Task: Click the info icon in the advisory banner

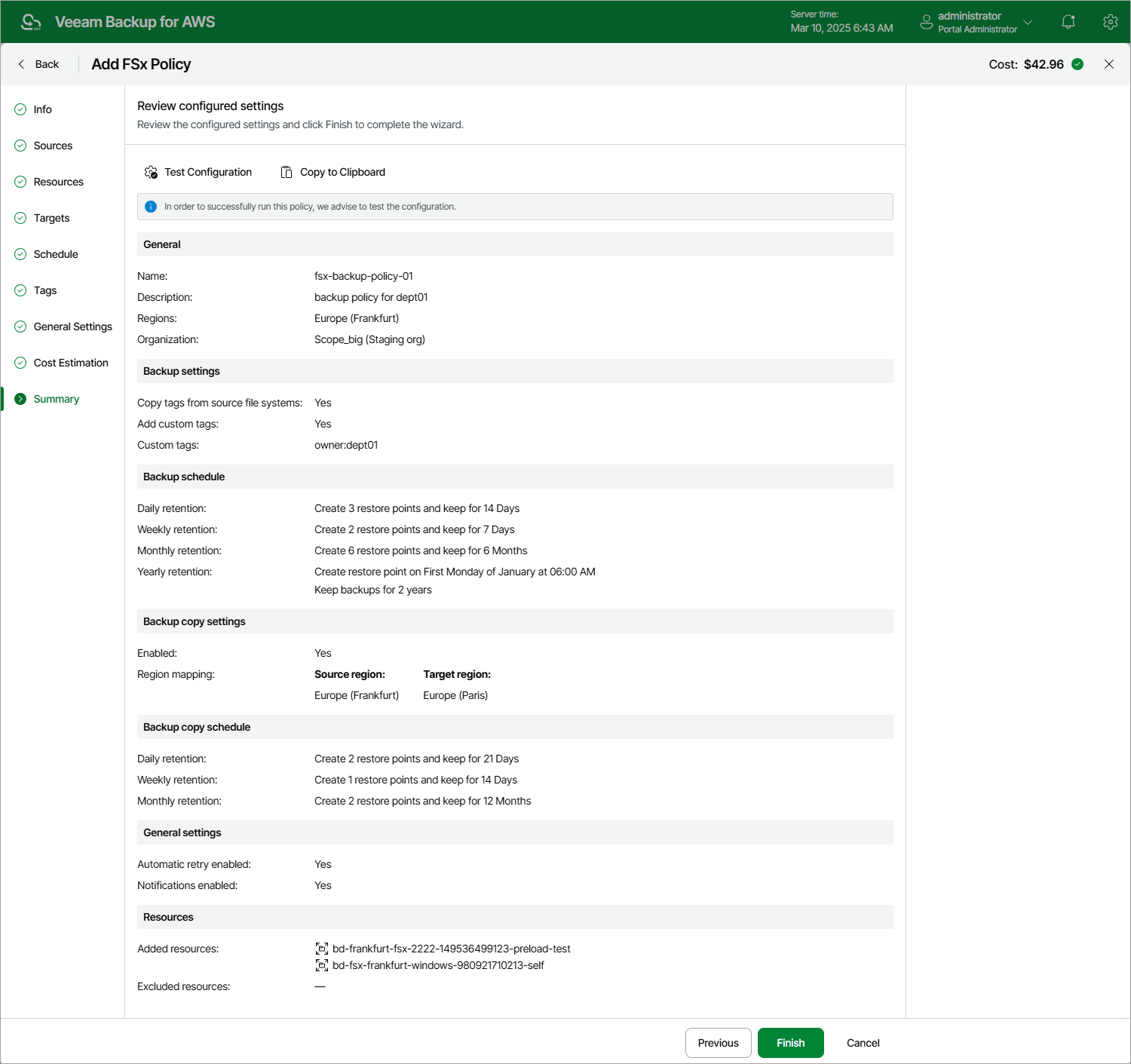Action: click(151, 206)
